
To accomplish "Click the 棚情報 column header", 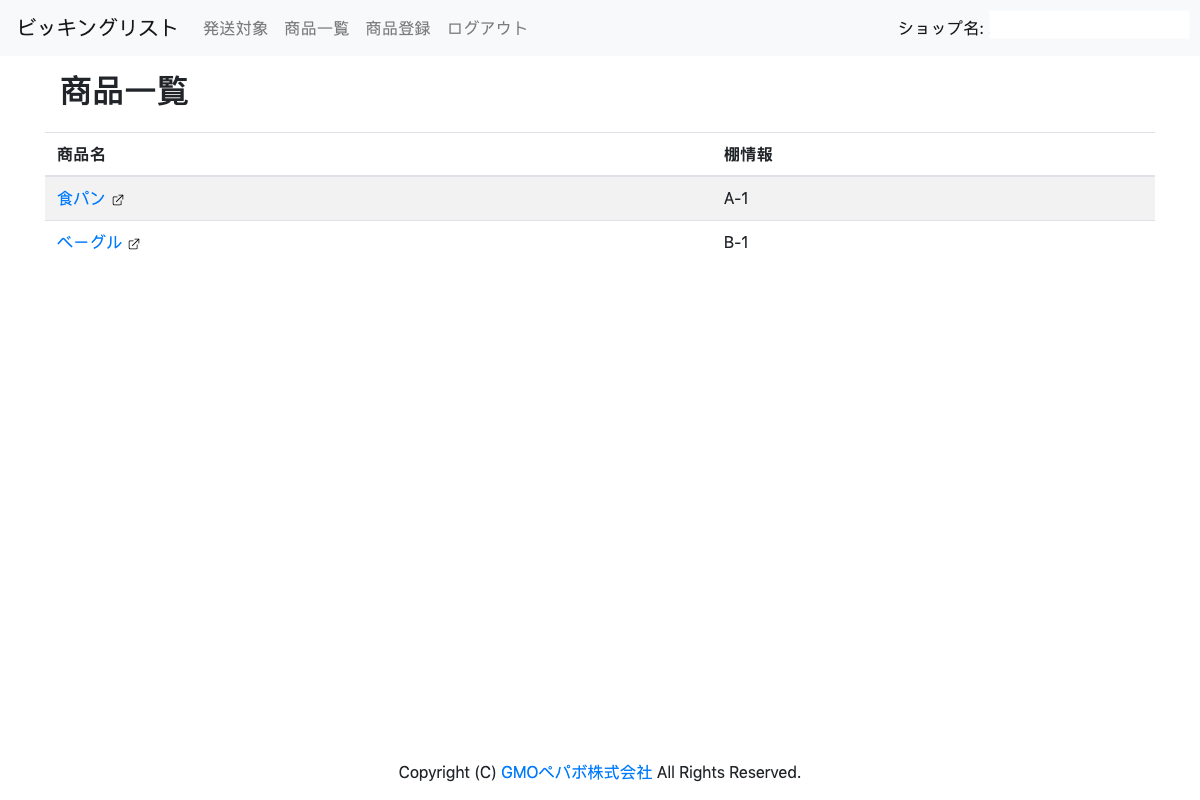I will pos(748,155).
